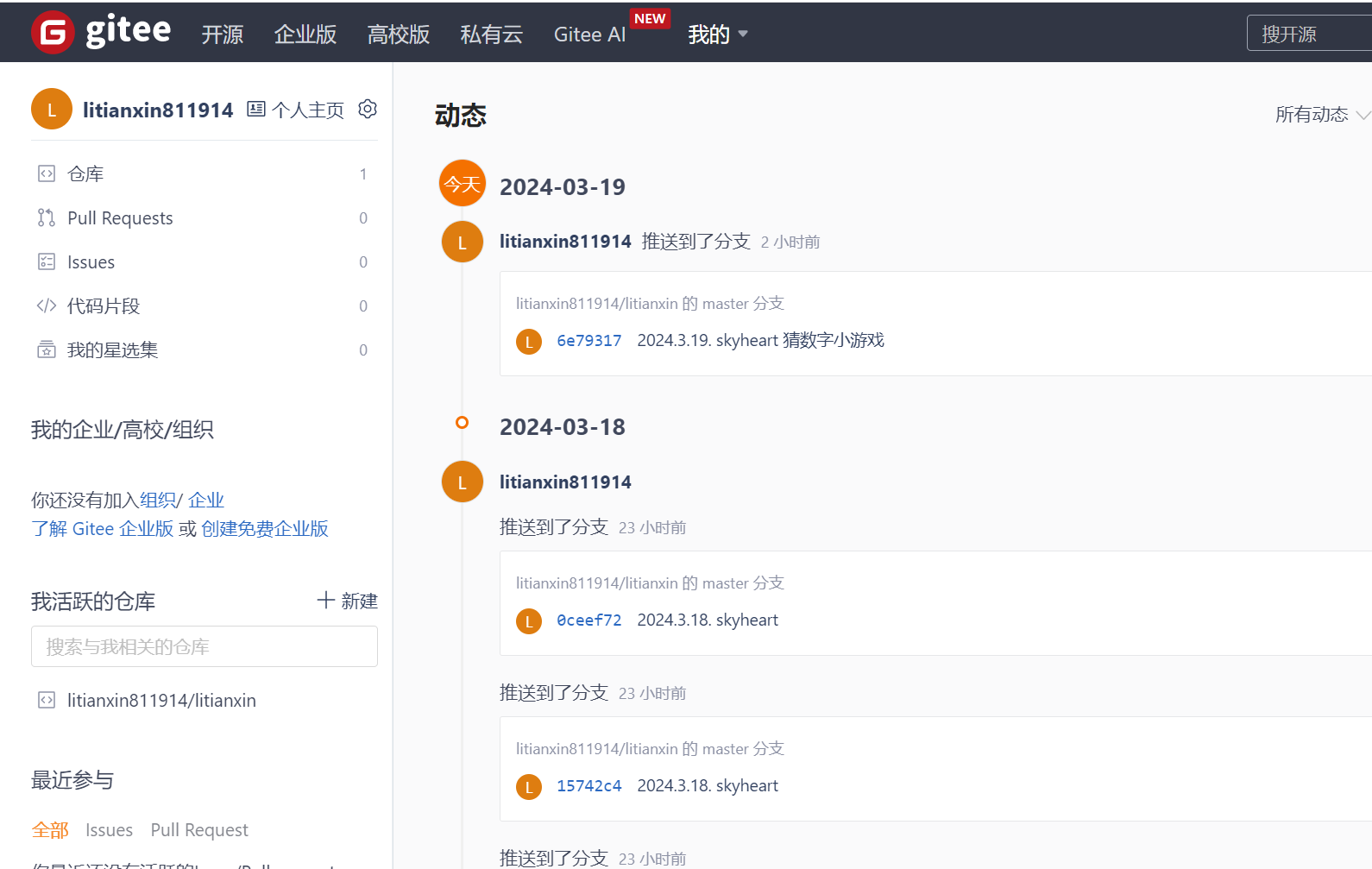Click the user avatar beside 2 小时前 activity

[x=463, y=242]
